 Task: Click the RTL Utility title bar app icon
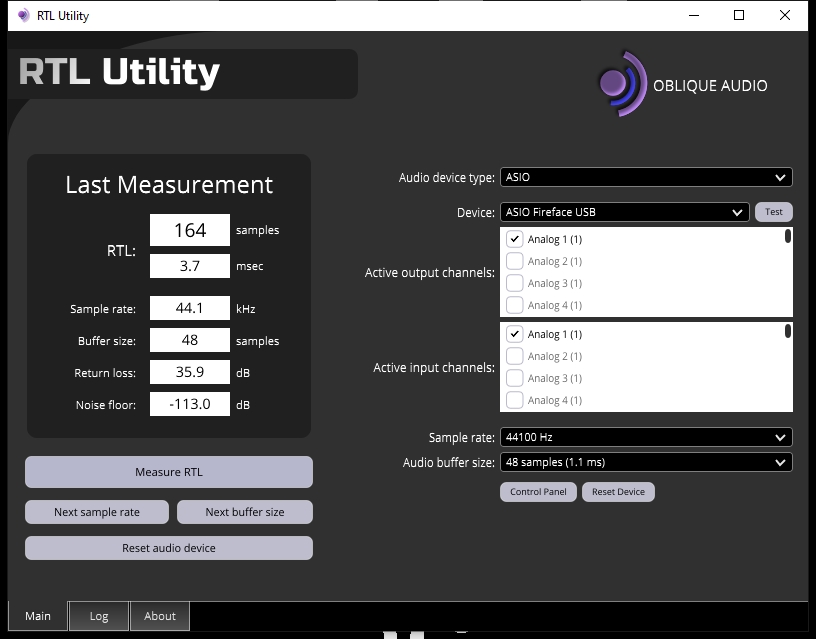point(23,16)
